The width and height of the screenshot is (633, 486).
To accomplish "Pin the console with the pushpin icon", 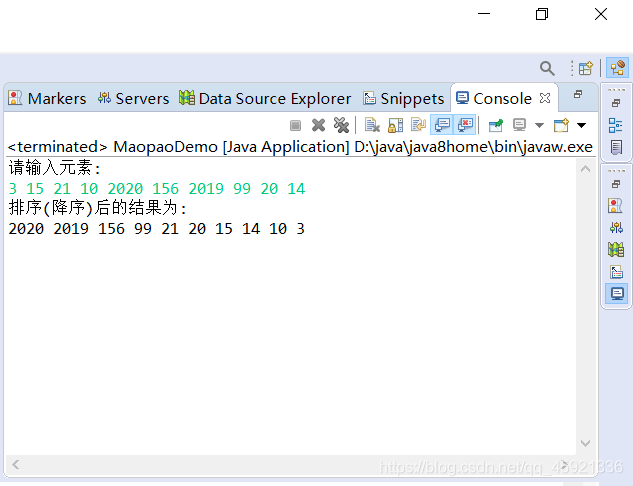I will click(x=496, y=125).
